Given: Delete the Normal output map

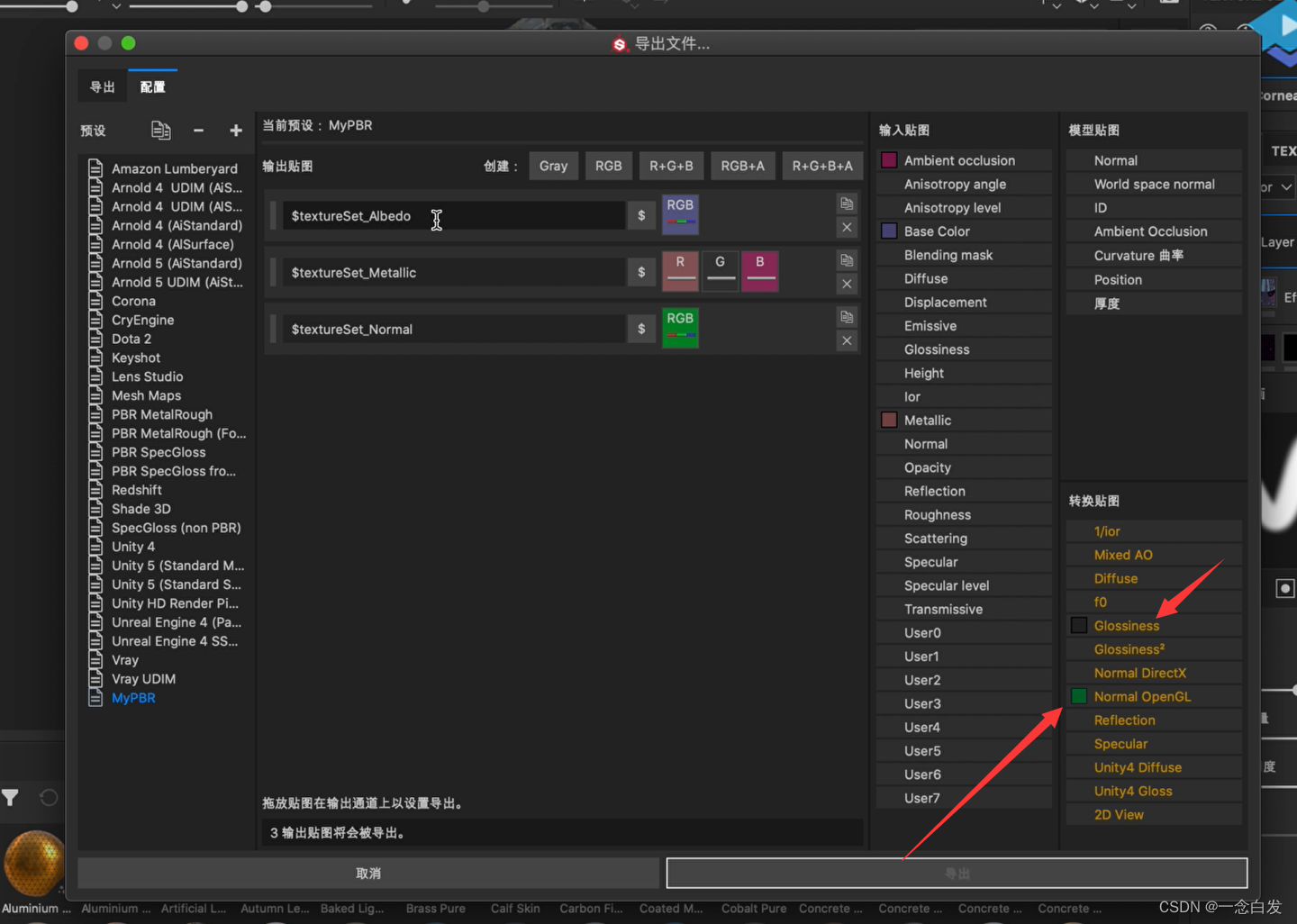Looking at the screenshot, I should coord(847,340).
